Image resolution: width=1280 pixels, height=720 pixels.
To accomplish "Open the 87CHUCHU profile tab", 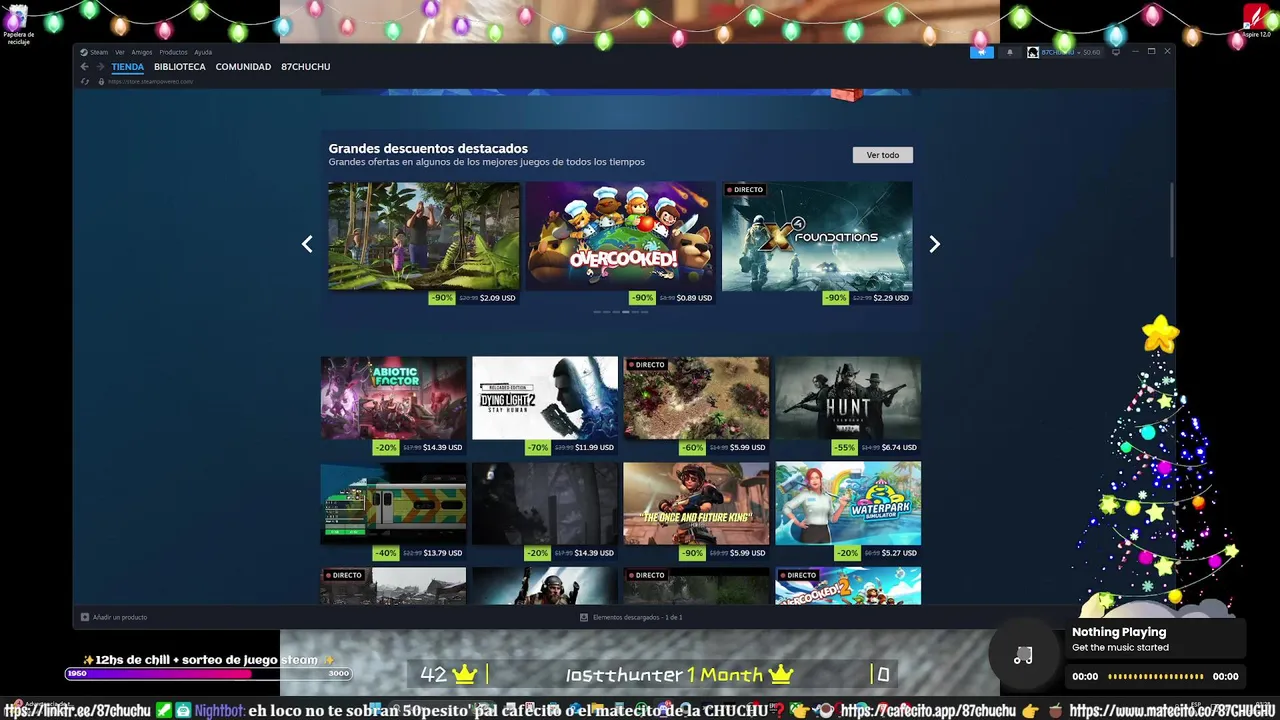I will (x=306, y=67).
